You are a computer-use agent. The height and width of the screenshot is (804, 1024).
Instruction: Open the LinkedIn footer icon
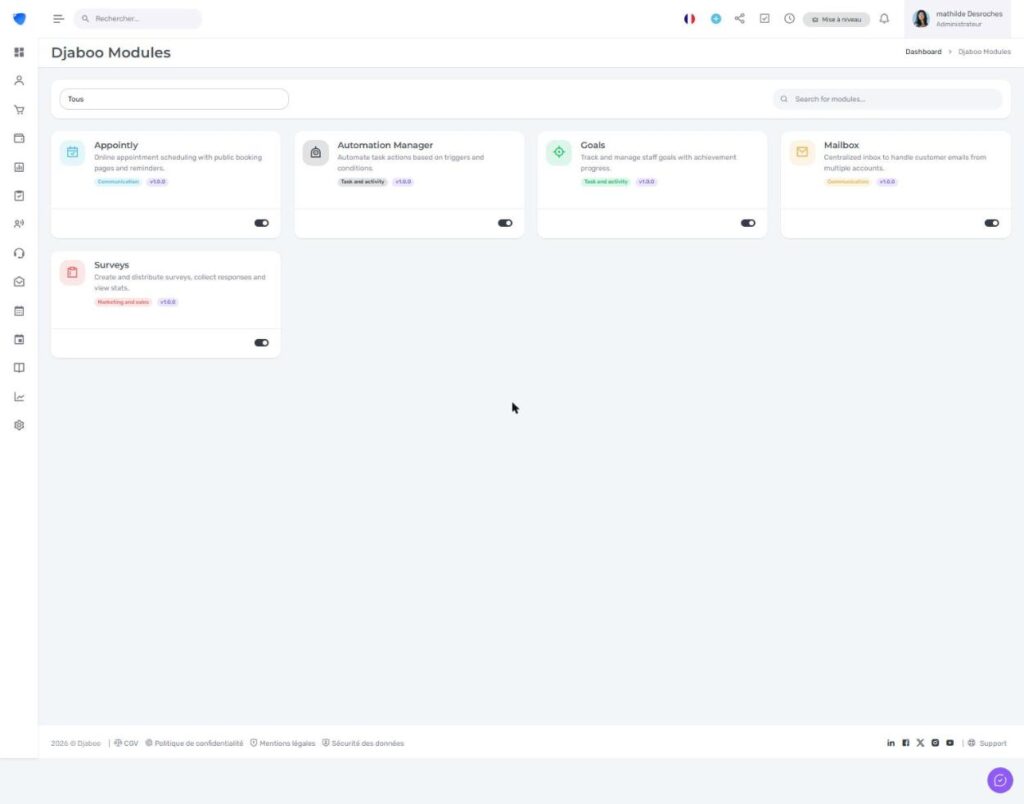(x=891, y=743)
